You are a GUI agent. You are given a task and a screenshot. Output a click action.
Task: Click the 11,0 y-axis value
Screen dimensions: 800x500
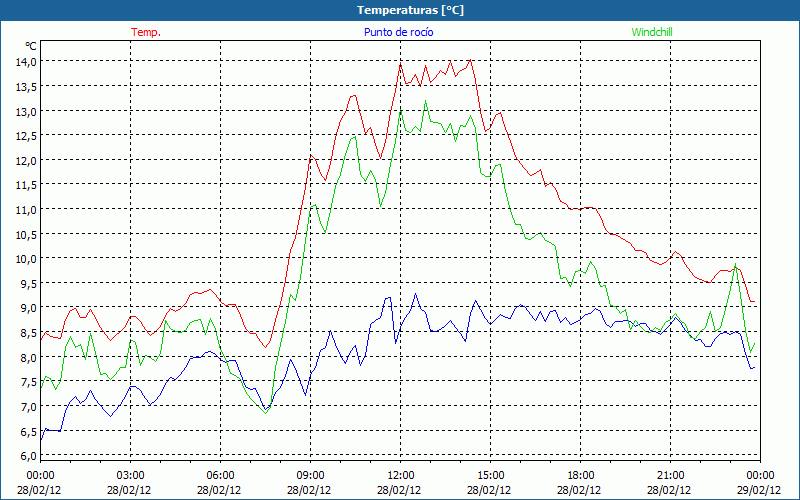click(x=27, y=210)
